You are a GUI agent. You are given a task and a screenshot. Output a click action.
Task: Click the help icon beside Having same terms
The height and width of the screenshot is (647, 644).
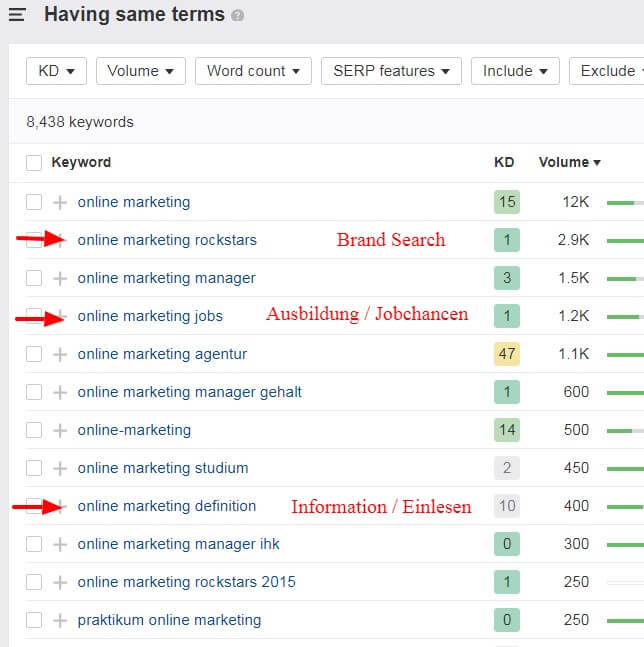click(237, 16)
